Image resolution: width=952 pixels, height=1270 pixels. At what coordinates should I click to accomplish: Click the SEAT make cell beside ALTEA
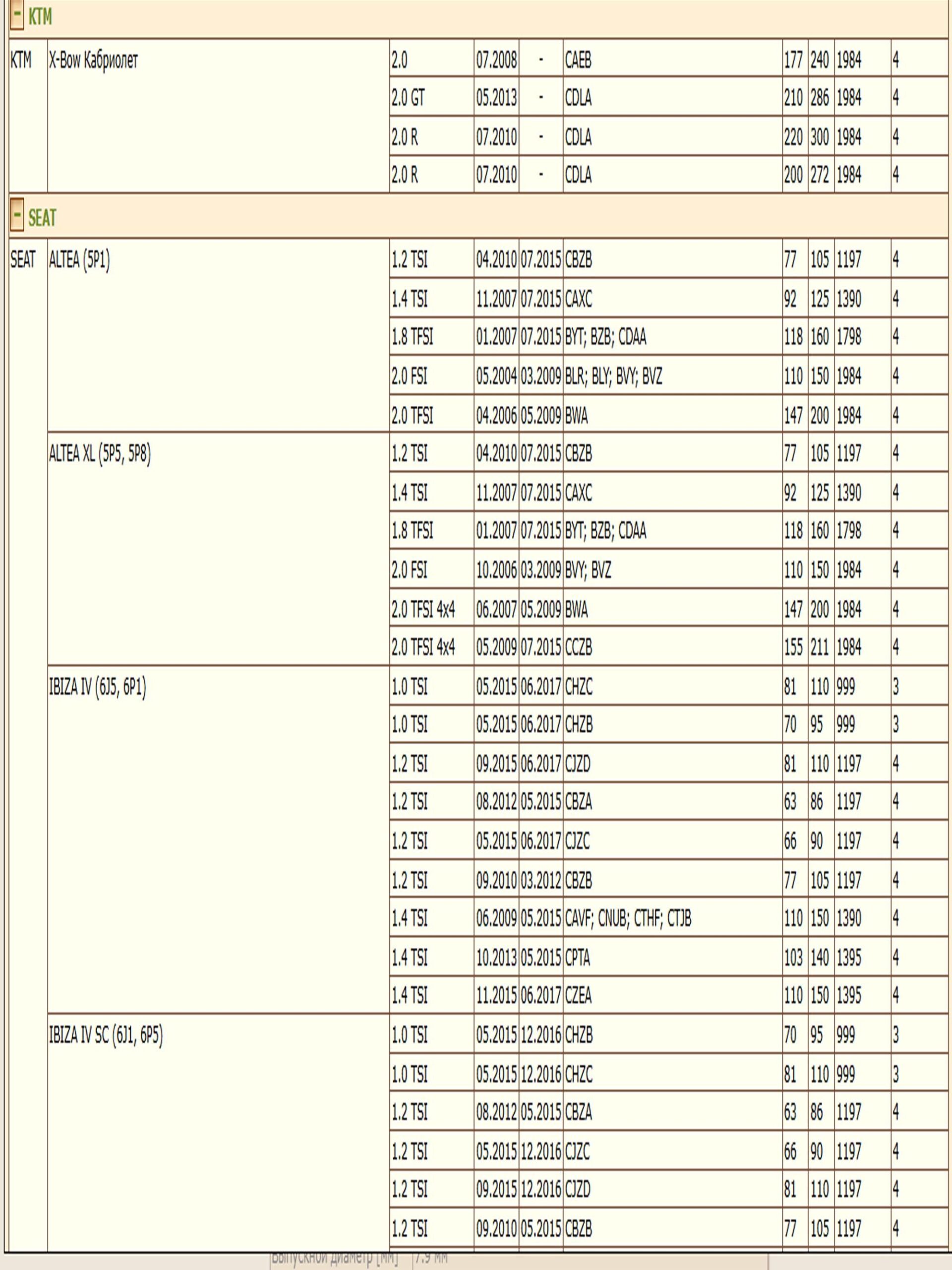23,260
